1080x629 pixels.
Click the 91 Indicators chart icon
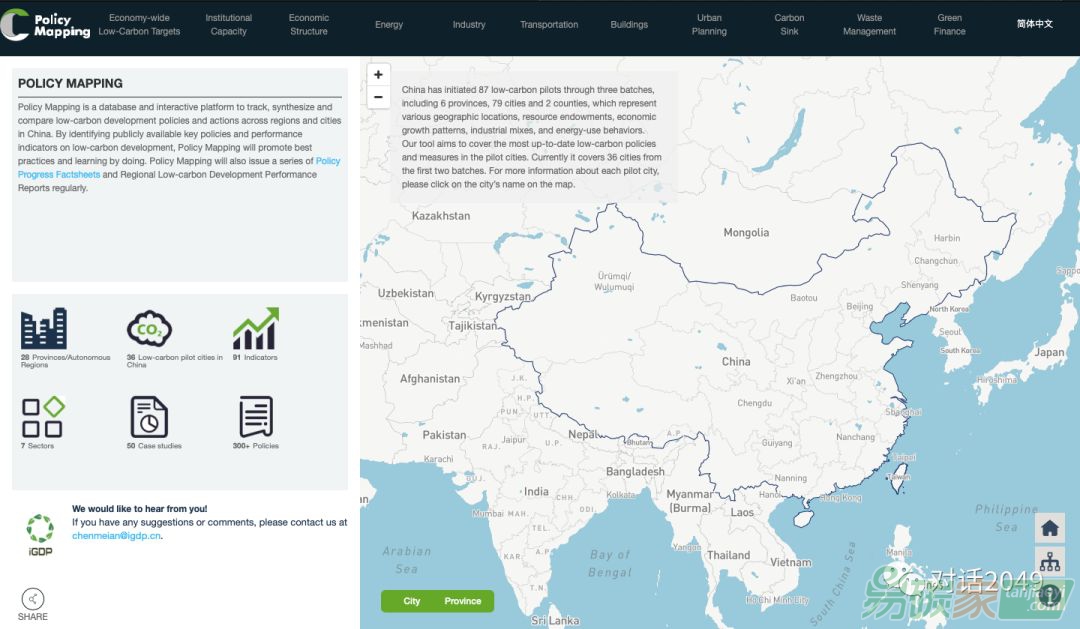(255, 328)
